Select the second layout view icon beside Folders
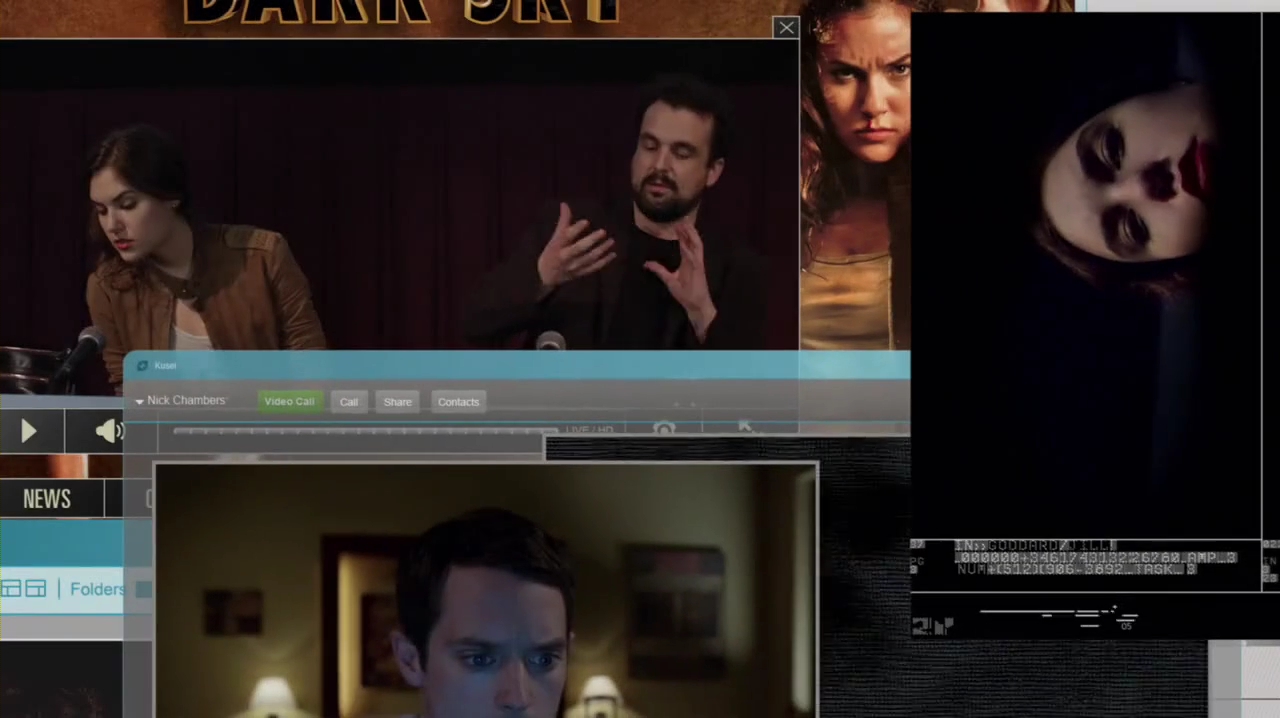This screenshot has height=718, width=1280. pos(35,589)
